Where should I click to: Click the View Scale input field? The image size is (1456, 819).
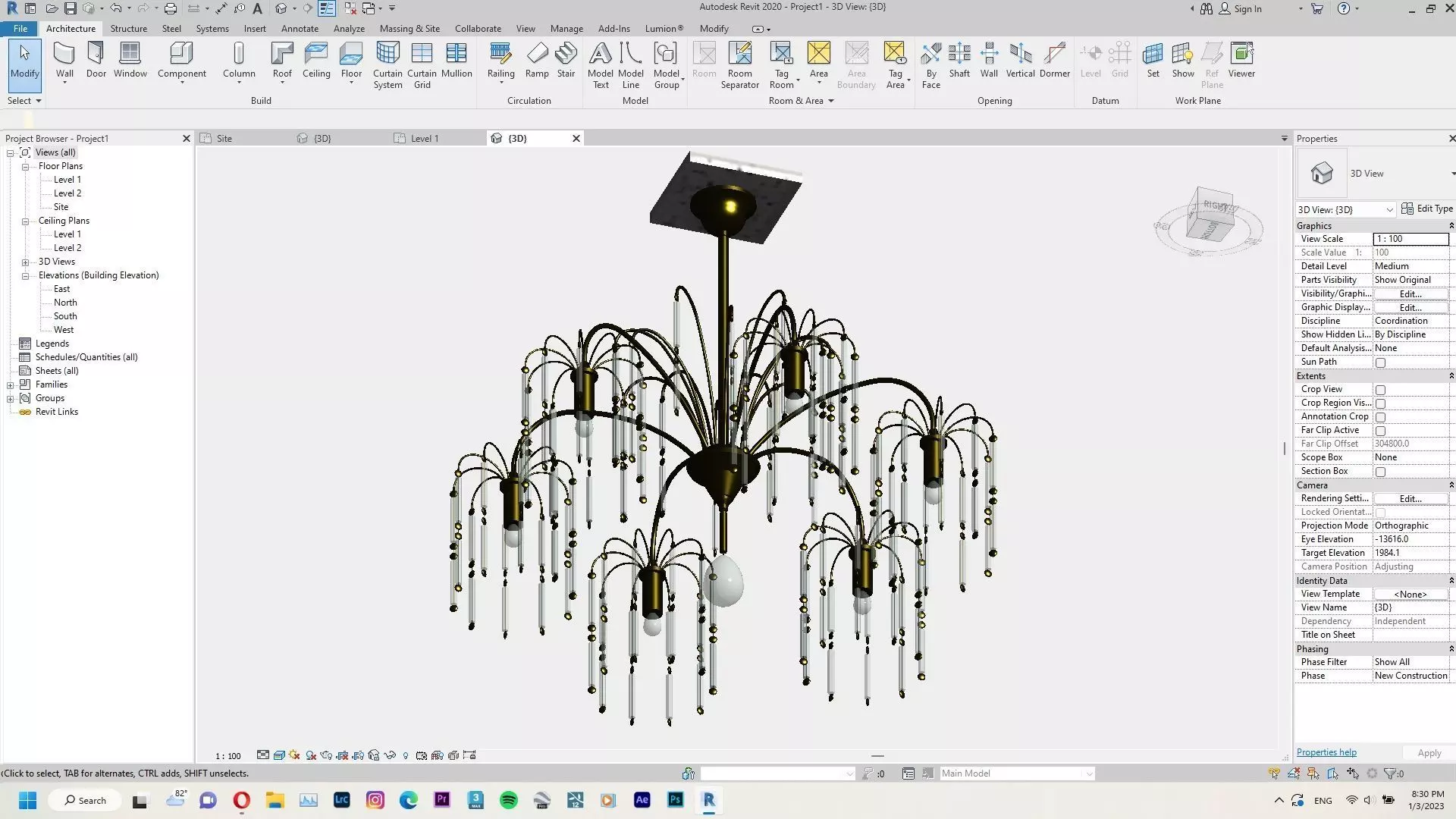point(1410,239)
